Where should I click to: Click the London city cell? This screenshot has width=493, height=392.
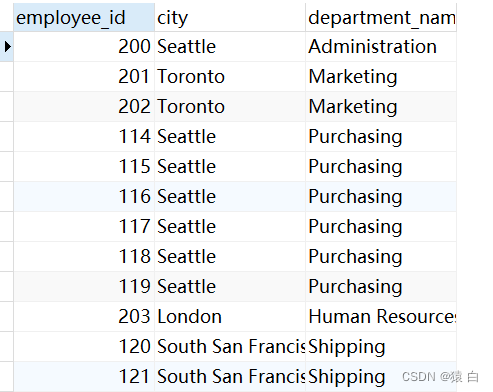pos(230,317)
